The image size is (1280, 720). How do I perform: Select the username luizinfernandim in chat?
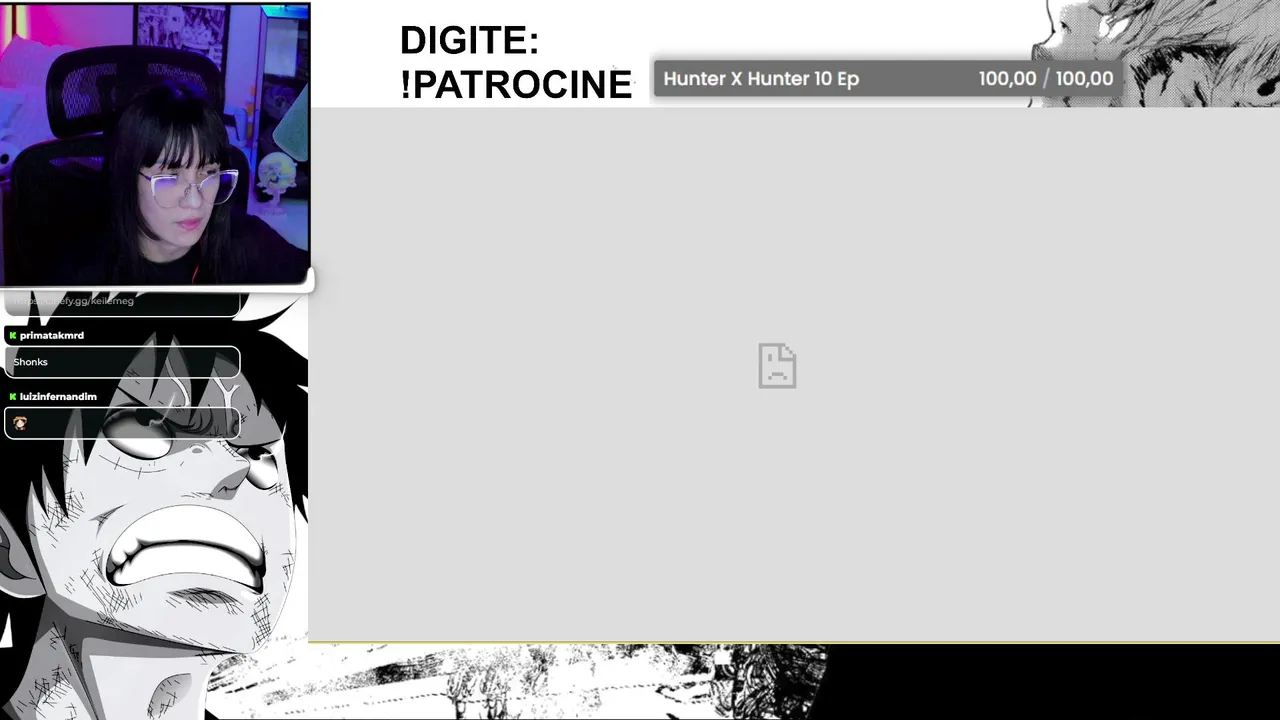[x=58, y=397]
